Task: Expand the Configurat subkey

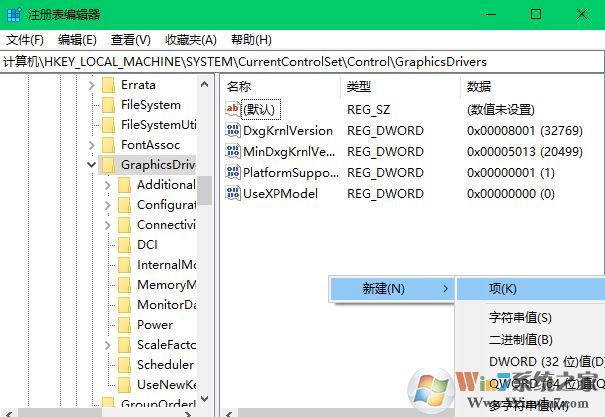Action: (108, 205)
